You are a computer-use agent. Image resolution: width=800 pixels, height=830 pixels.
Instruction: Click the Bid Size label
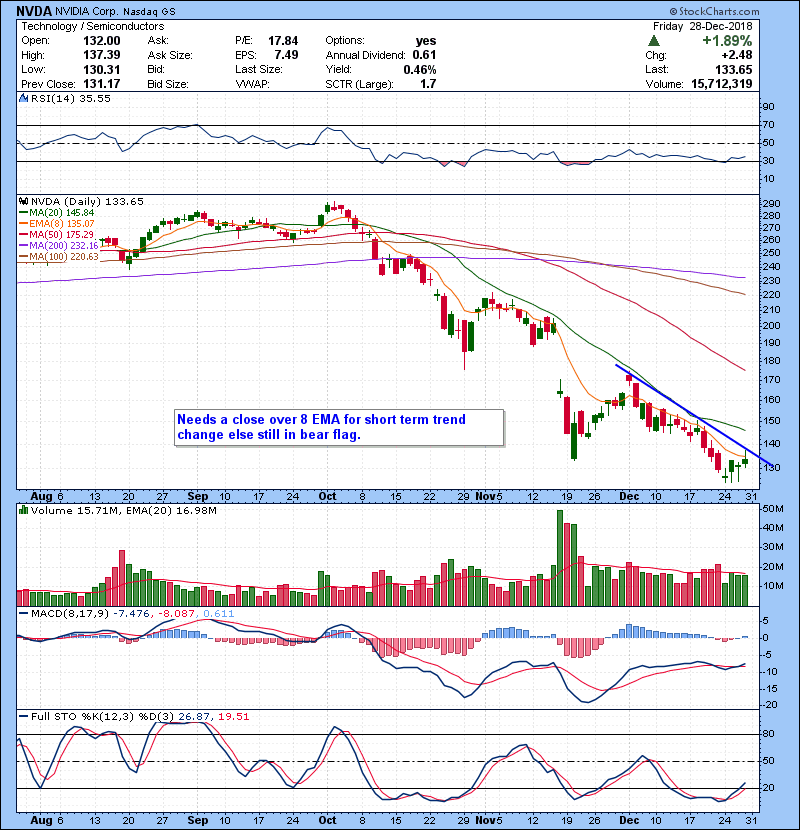pyautogui.click(x=168, y=84)
